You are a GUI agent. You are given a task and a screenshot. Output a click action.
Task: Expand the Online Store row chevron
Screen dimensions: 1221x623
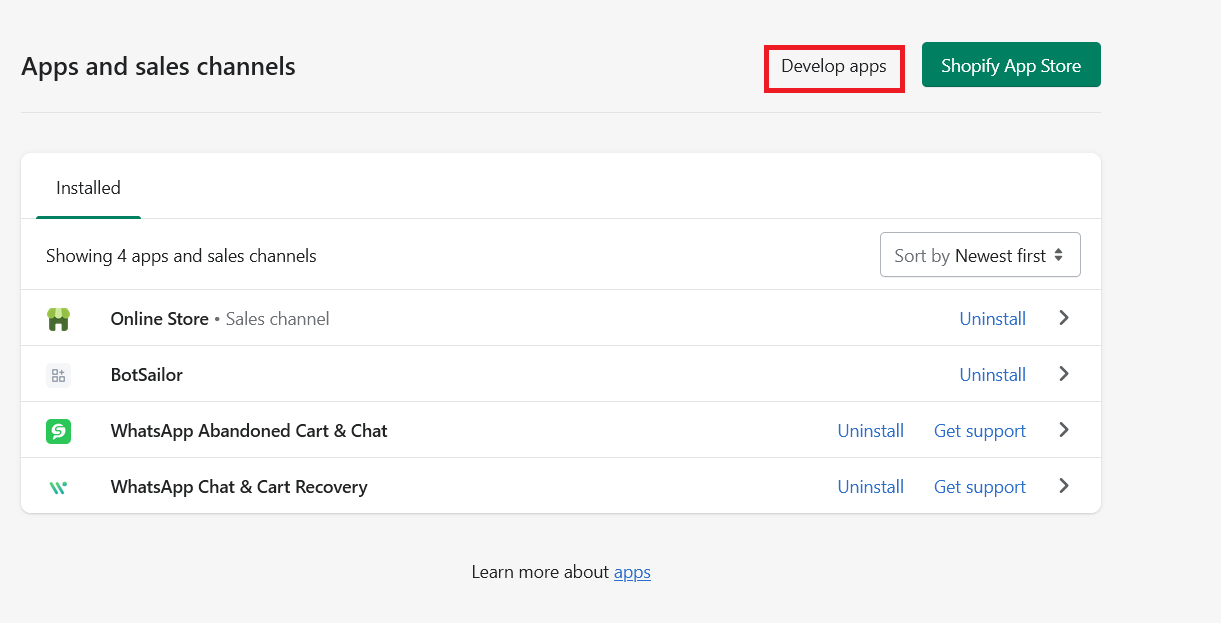click(x=1064, y=318)
